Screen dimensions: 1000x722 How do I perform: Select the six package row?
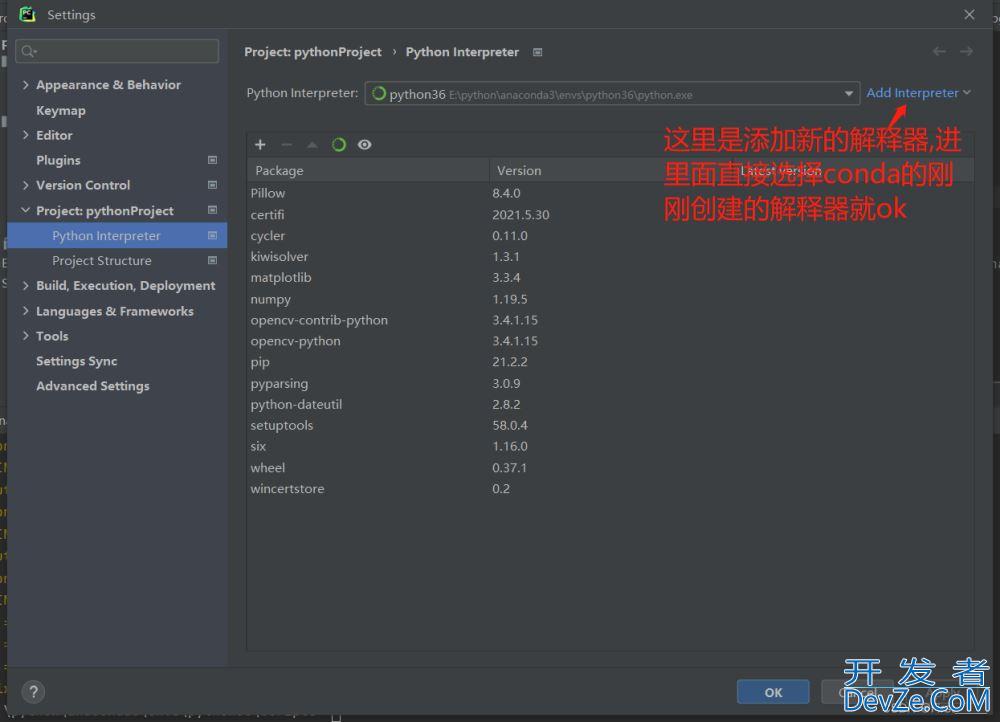[610, 446]
